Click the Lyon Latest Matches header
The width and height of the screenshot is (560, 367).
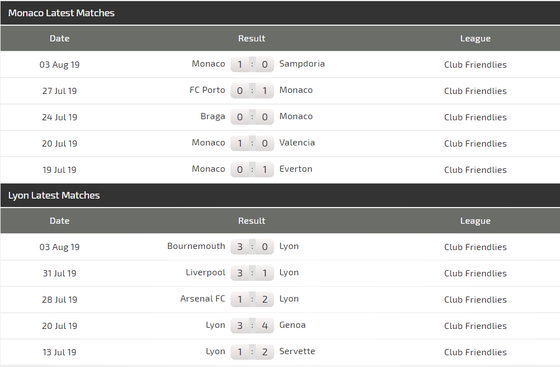tap(54, 195)
